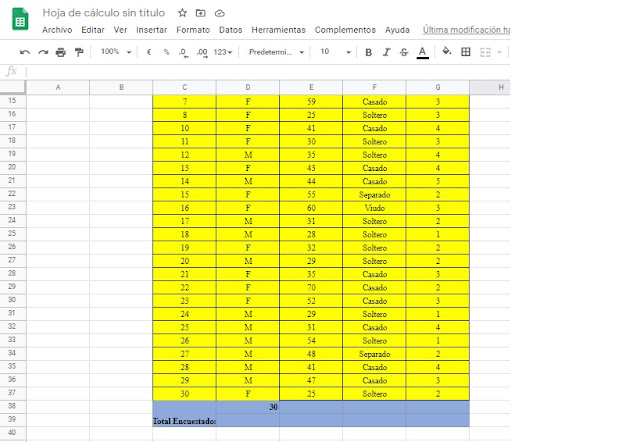The width and height of the screenshot is (640, 442).
Task: Select age cell 52 in row 30
Action: click(x=311, y=301)
